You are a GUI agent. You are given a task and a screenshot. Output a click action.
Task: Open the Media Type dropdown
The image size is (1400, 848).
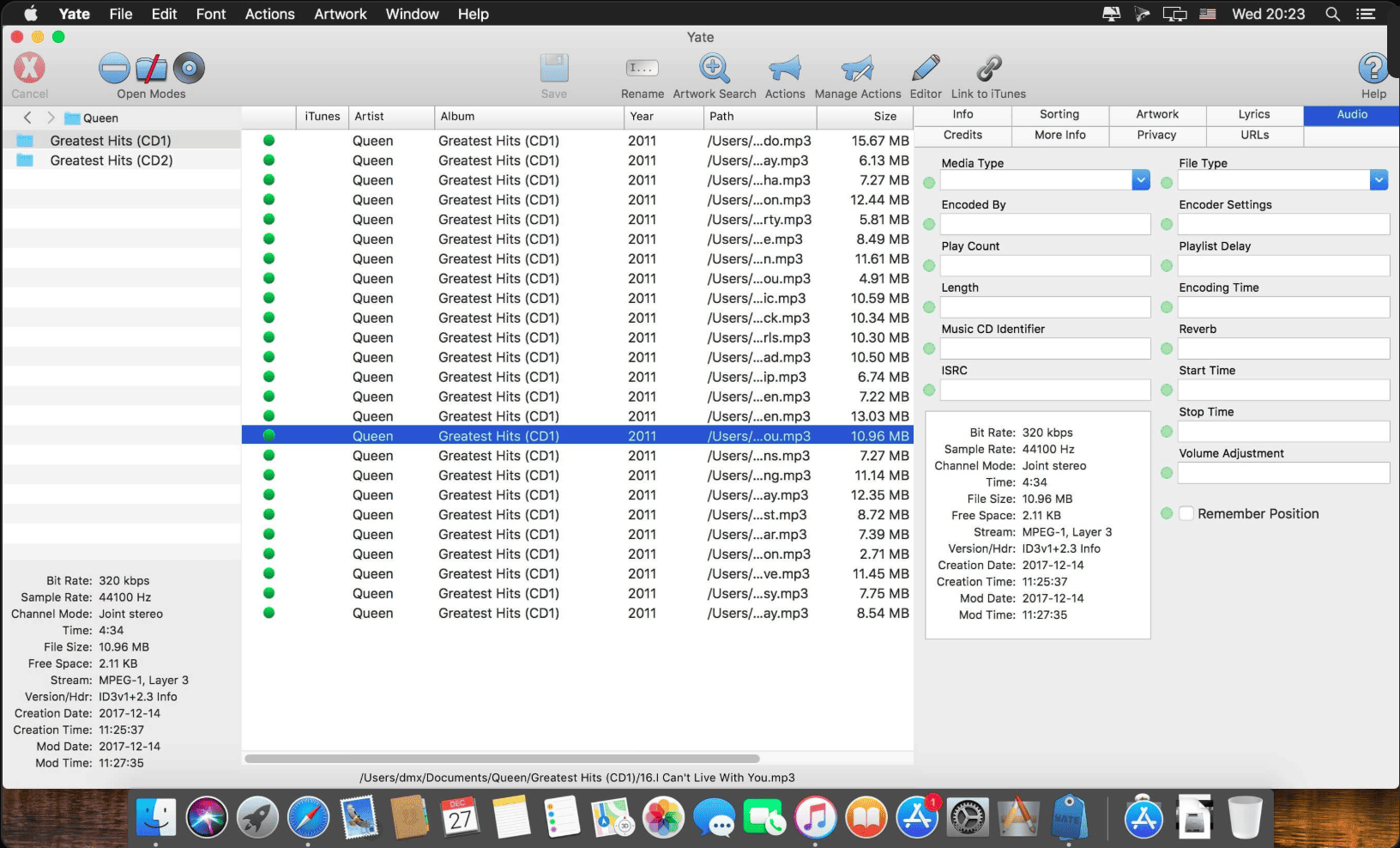coord(1141,179)
